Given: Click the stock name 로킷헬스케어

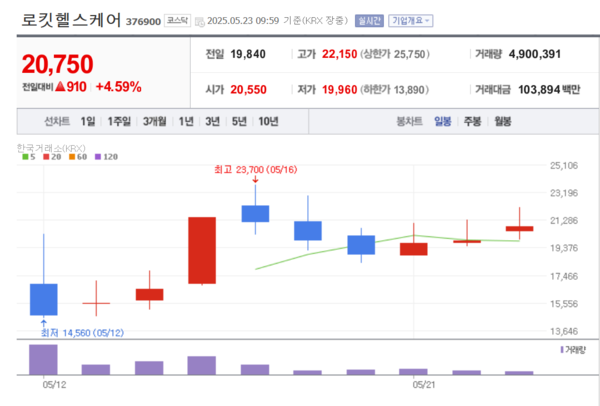Looking at the screenshot, I should (x=71, y=20).
